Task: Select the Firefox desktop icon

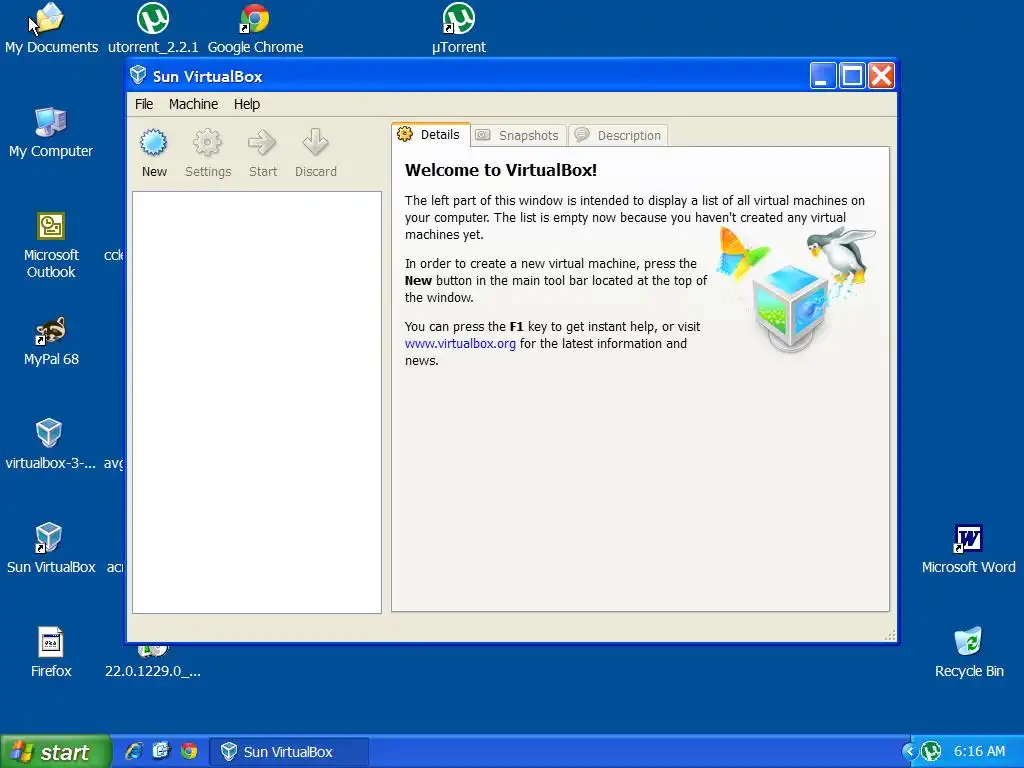Action: [x=51, y=652]
